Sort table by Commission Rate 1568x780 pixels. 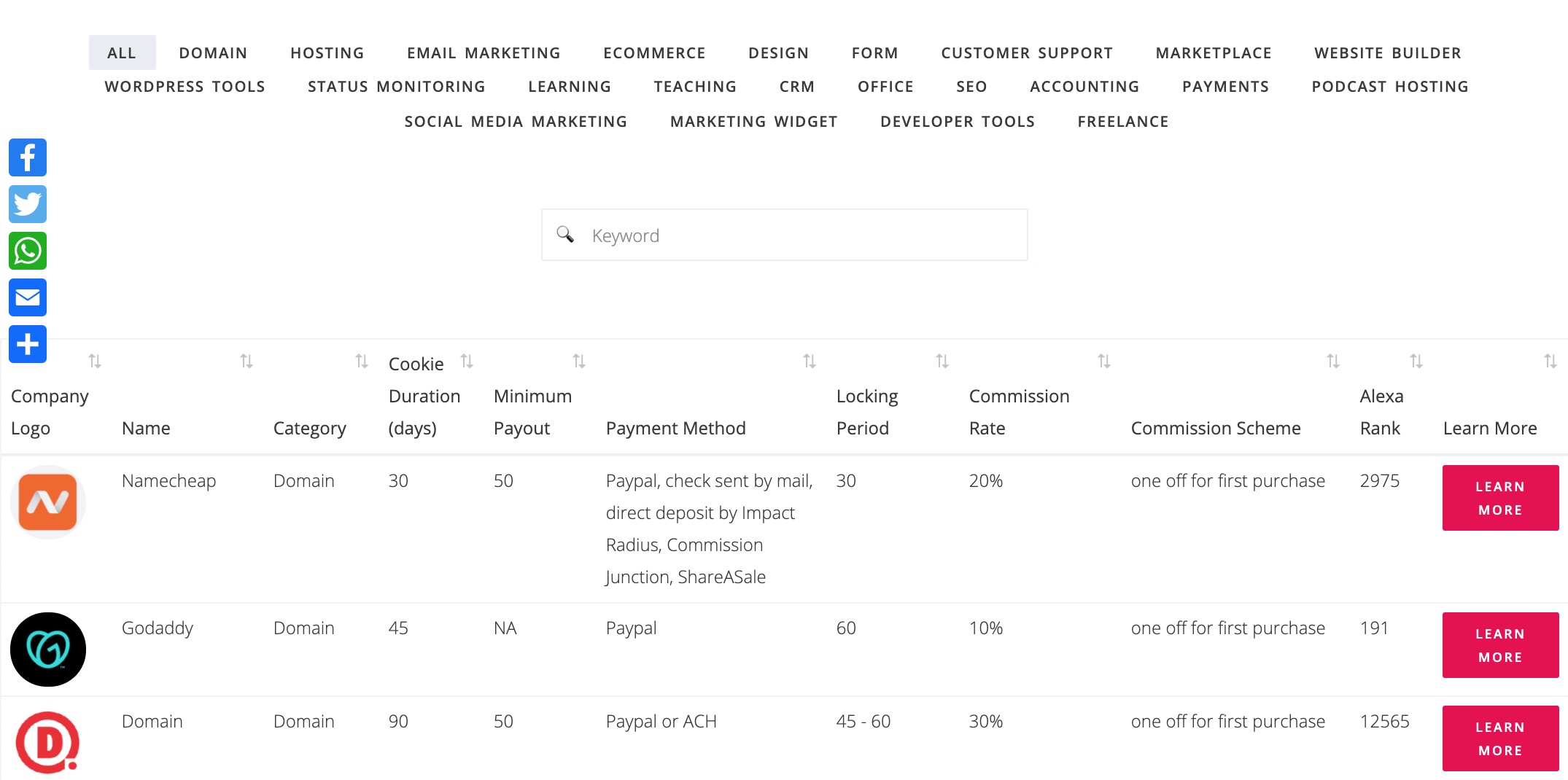(1103, 362)
